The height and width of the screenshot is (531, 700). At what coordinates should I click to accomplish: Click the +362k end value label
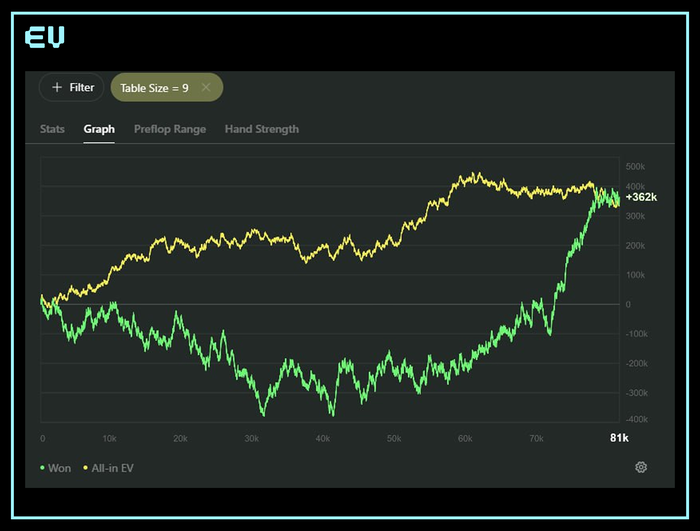(x=641, y=197)
